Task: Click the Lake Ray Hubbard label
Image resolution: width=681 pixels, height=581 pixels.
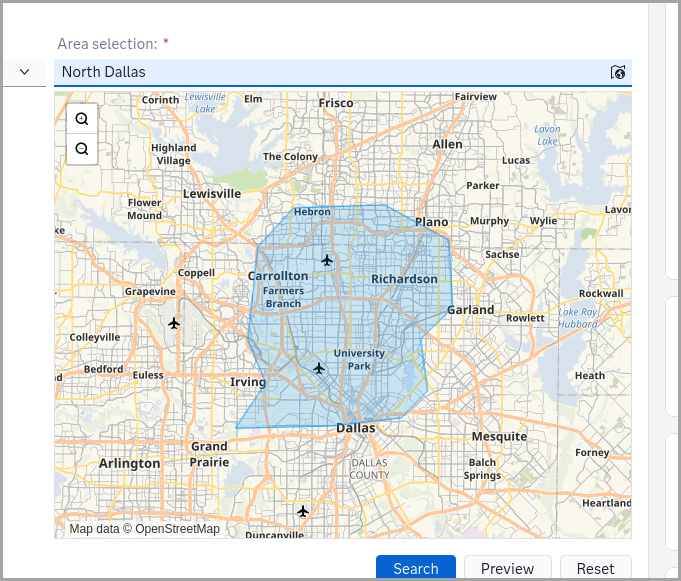Action: pyautogui.click(x=578, y=318)
